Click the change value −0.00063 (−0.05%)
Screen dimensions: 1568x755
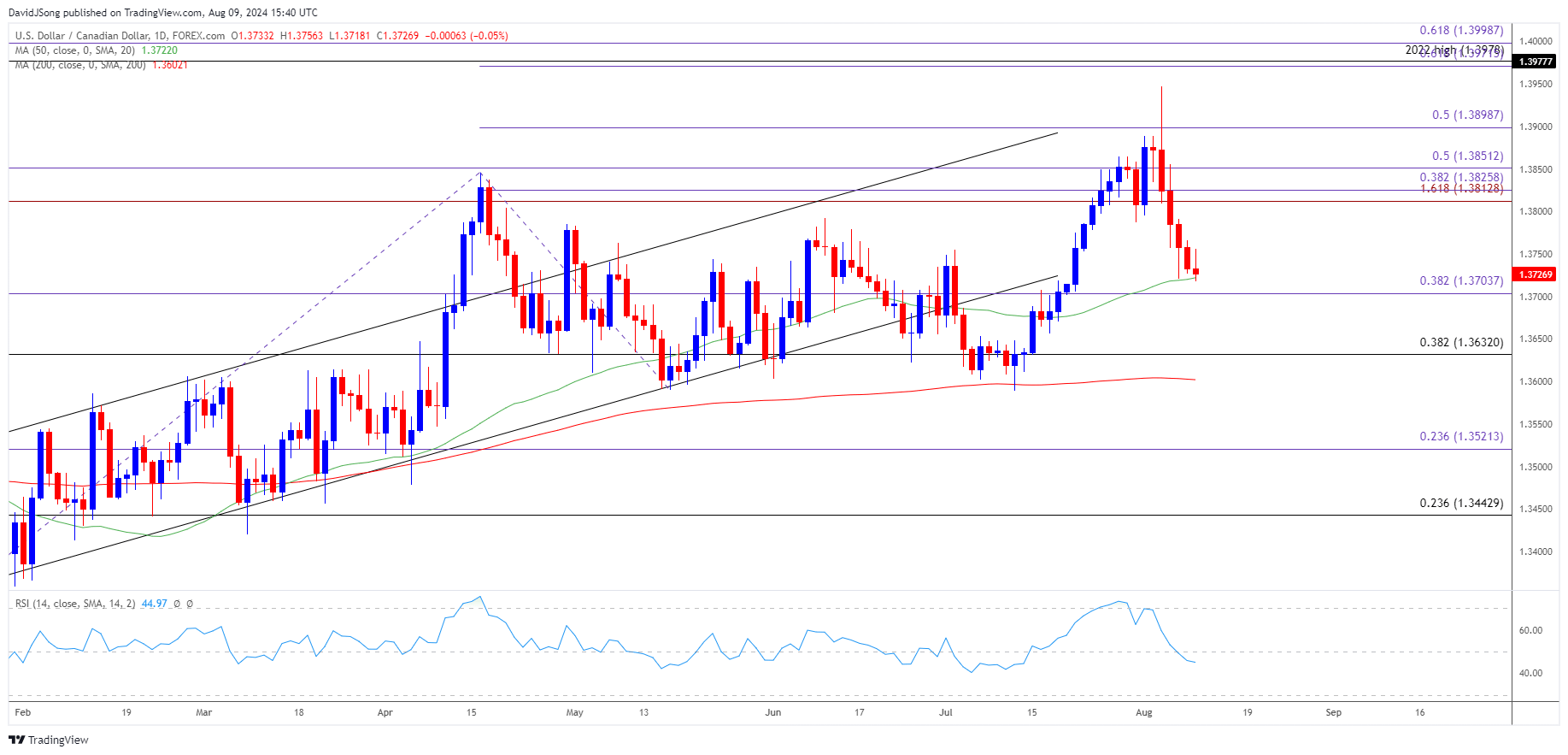point(467,36)
